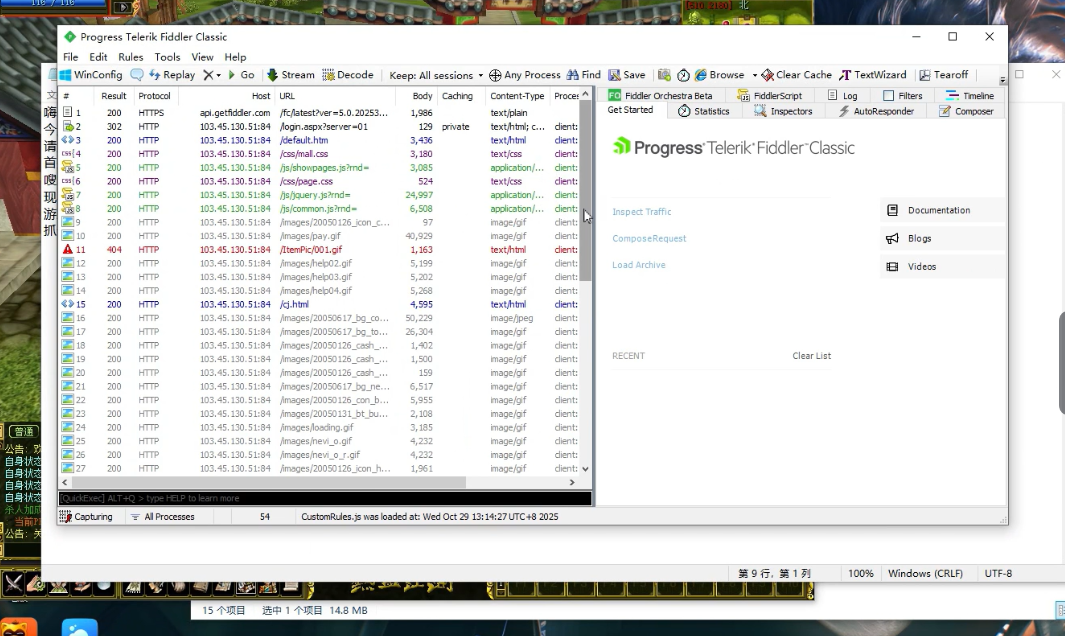Open WinConfig from the toolbar
1065x636 pixels.
[x=91, y=75]
